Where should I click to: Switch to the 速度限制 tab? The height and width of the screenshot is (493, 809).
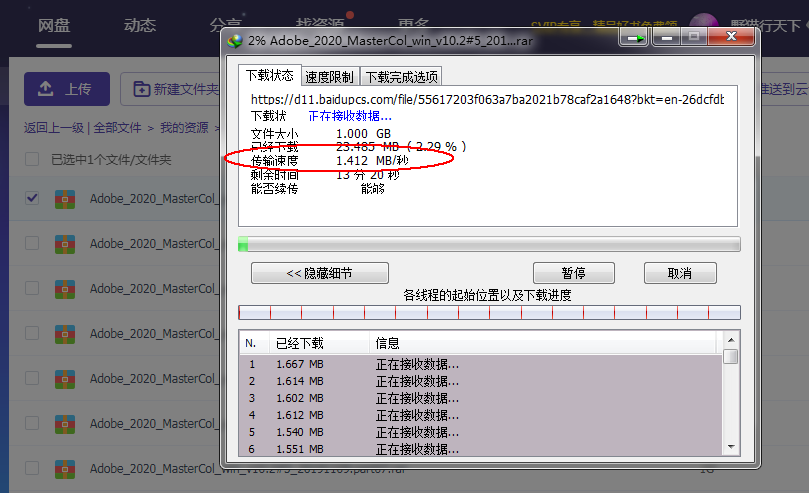[329, 77]
